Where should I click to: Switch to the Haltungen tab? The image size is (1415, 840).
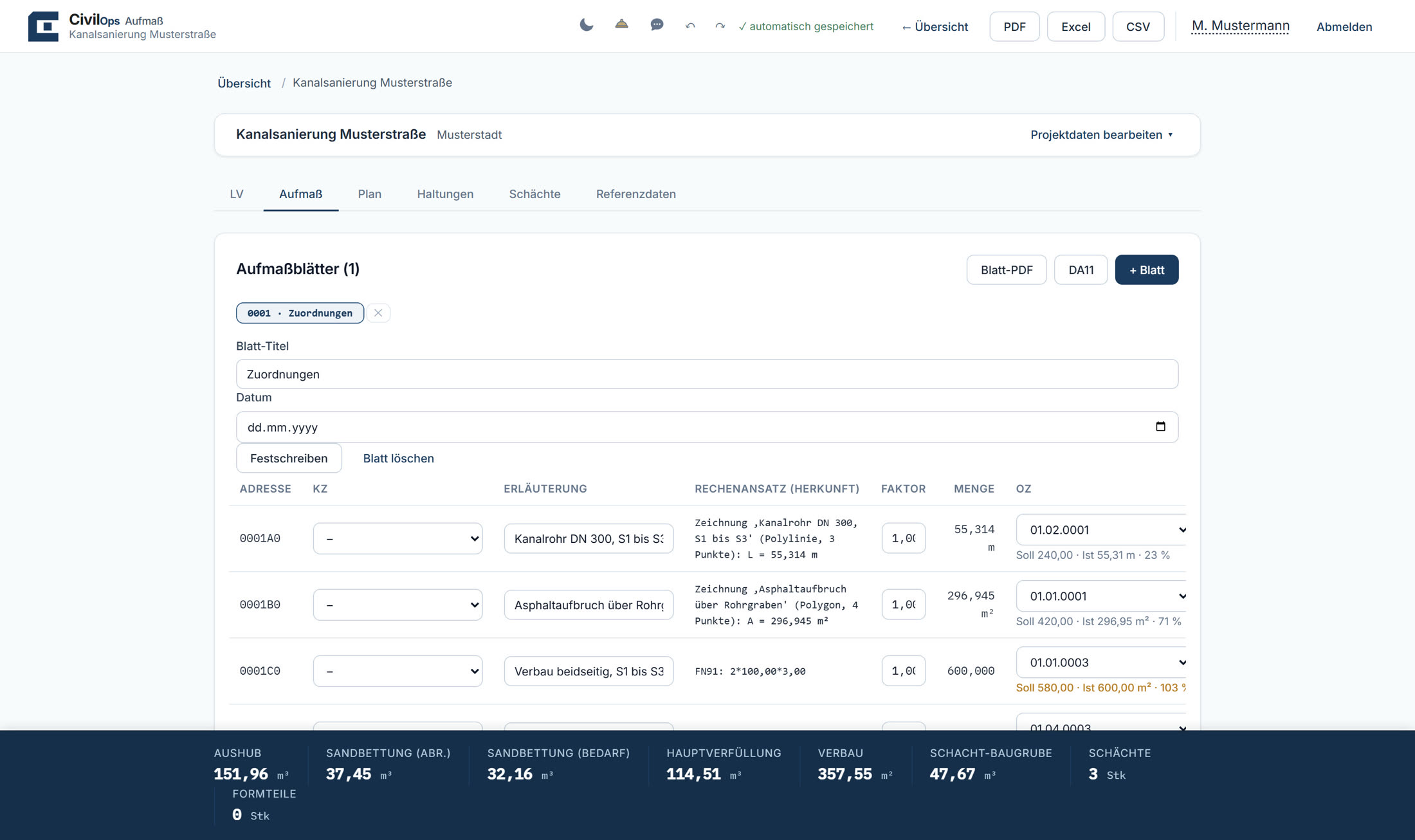pyautogui.click(x=445, y=194)
